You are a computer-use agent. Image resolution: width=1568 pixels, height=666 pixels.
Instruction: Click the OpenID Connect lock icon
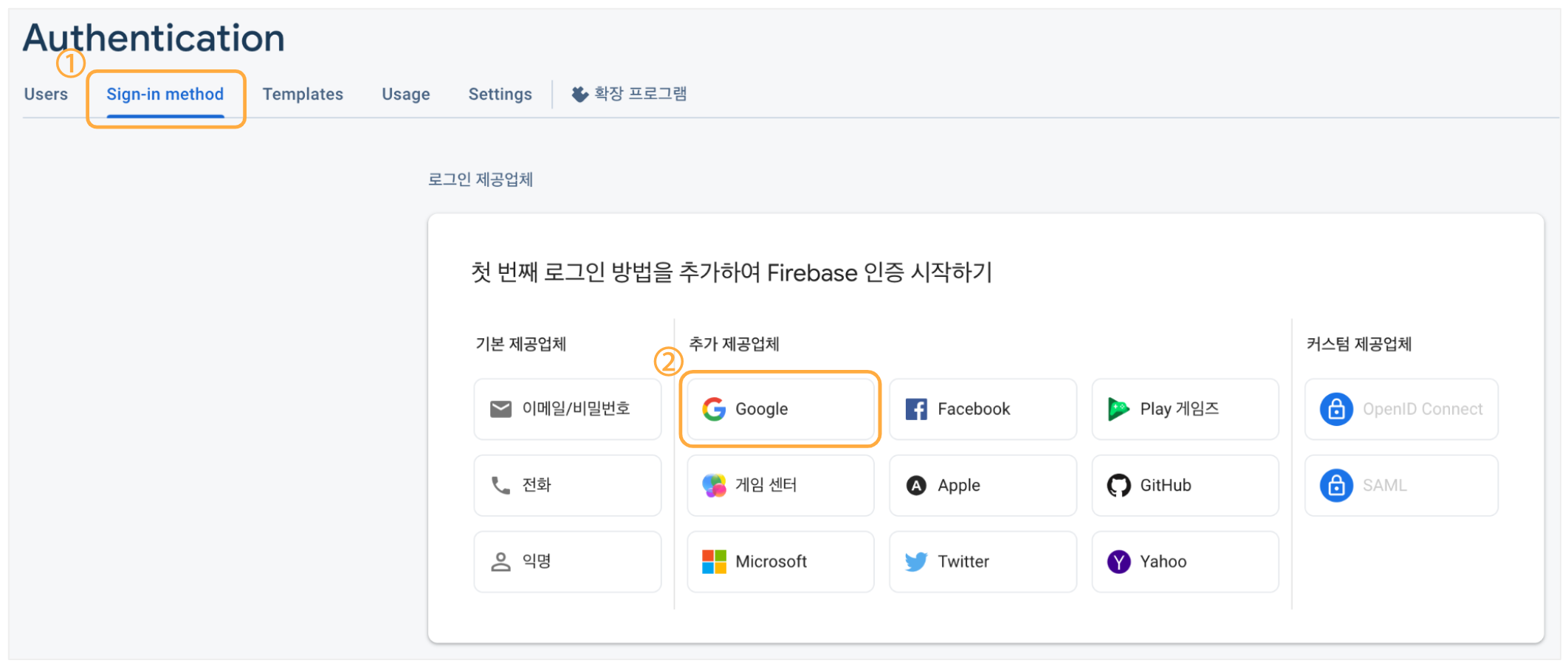[x=1336, y=409]
